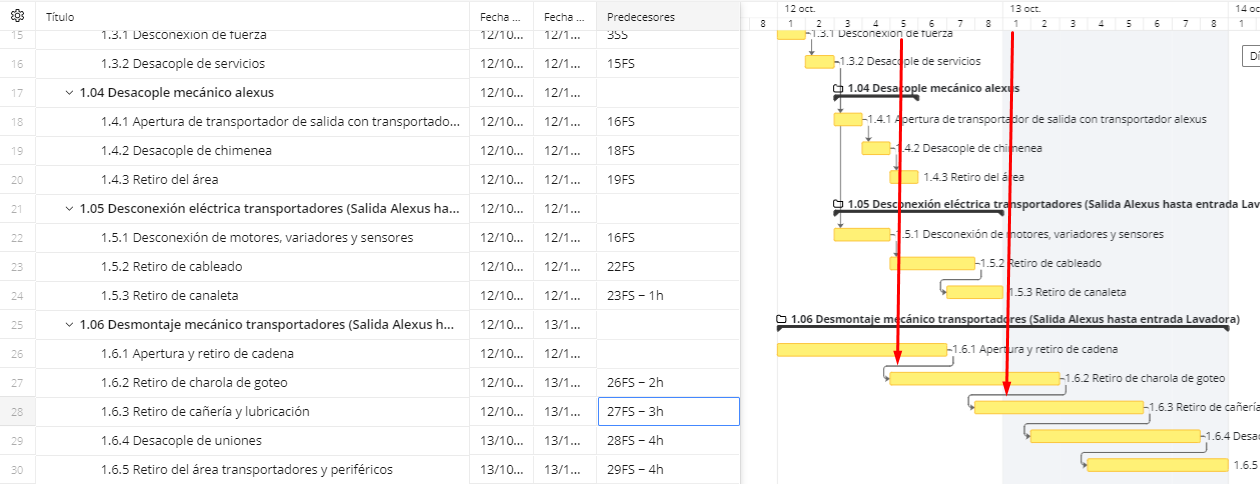
Task: Select the yellow bar for 1.4.2 Desacople de chimenea
Action: 875,148
